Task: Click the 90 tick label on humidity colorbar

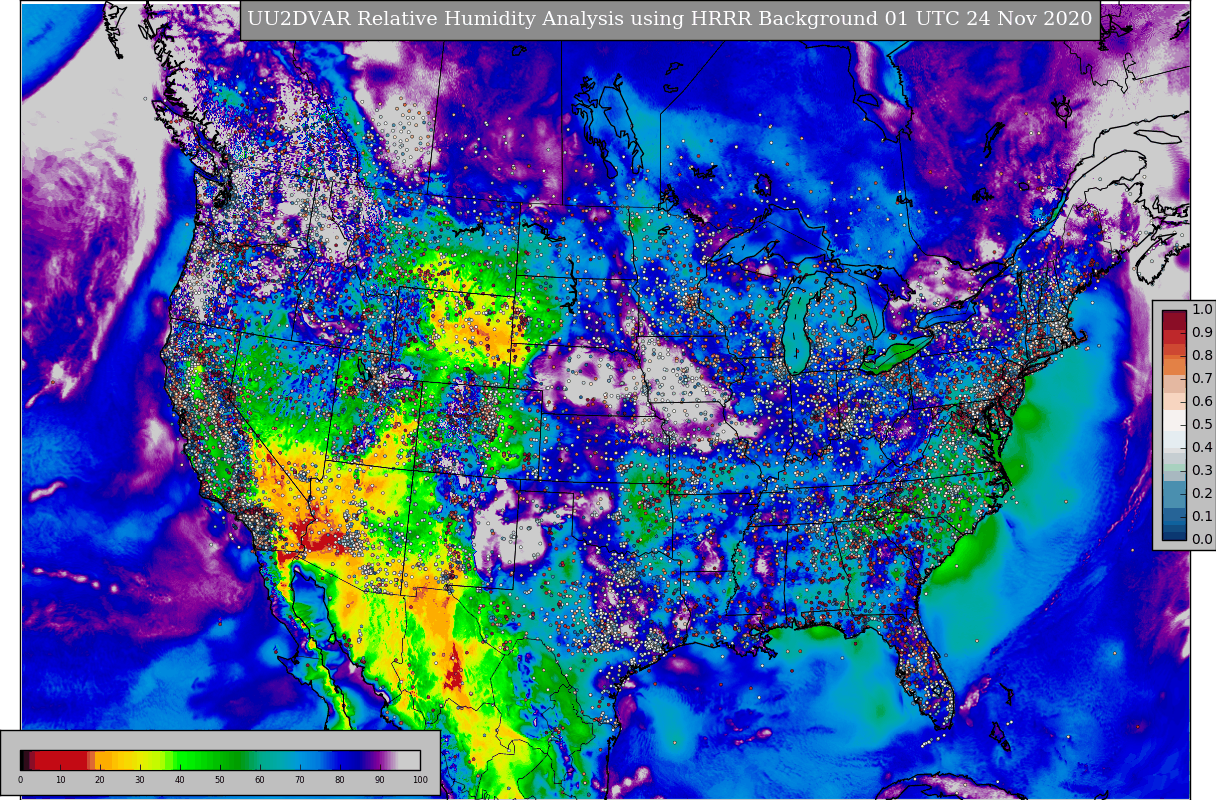Action: point(380,780)
